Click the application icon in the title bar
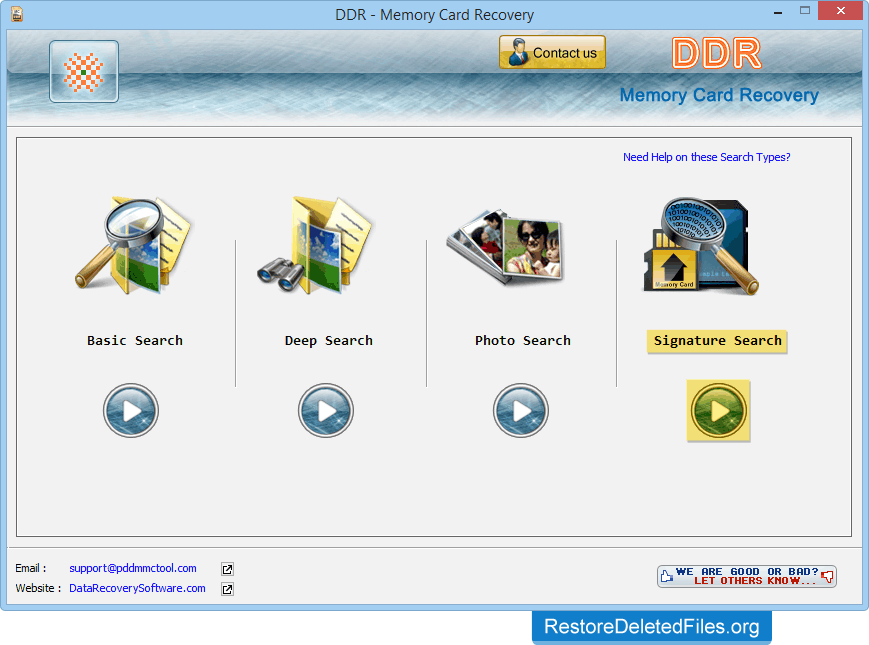 tap(17, 14)
